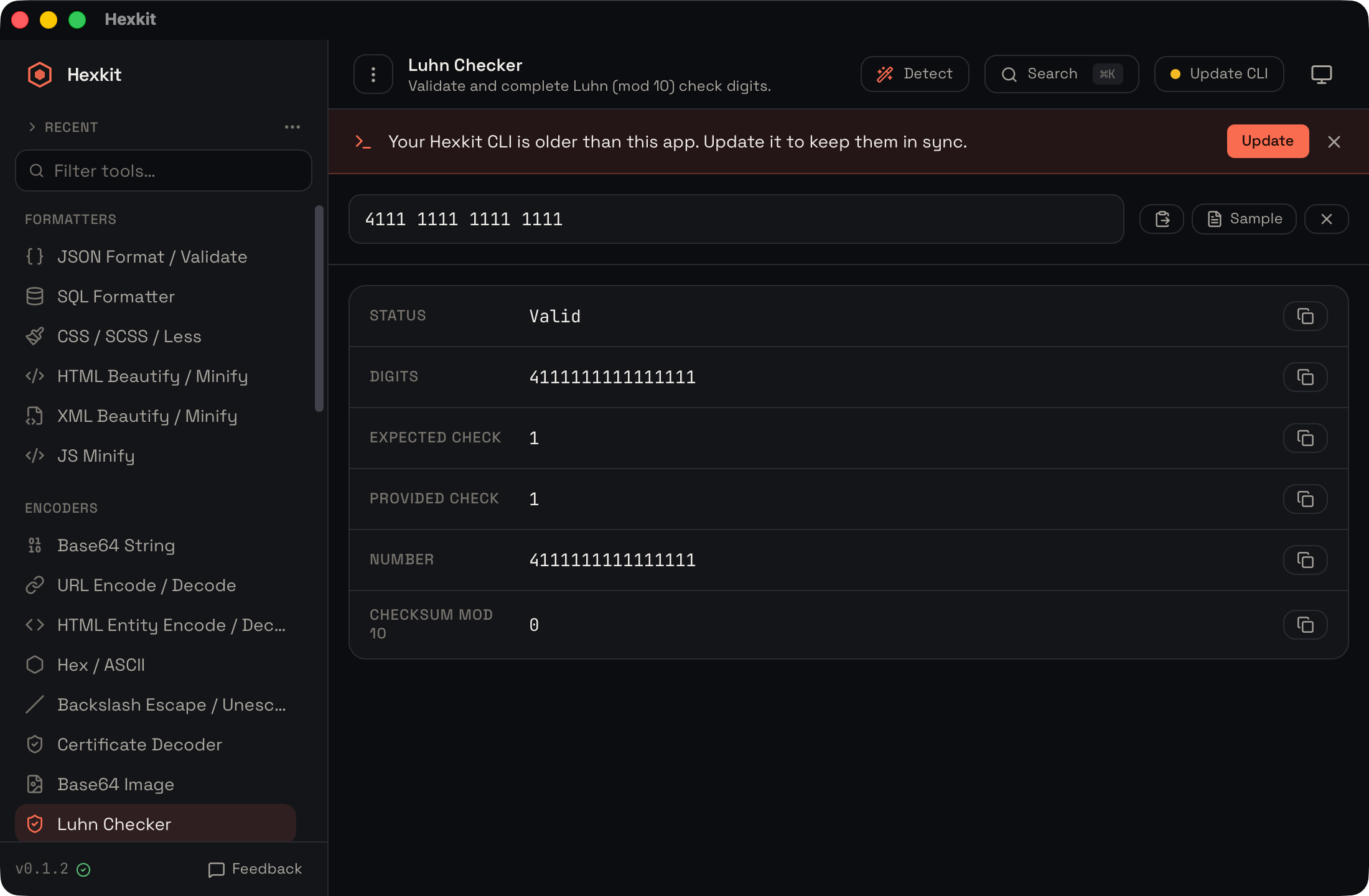1369x896 pixels.
Task: Focus the Filter tools search field
Action: (x=164, y=170)
